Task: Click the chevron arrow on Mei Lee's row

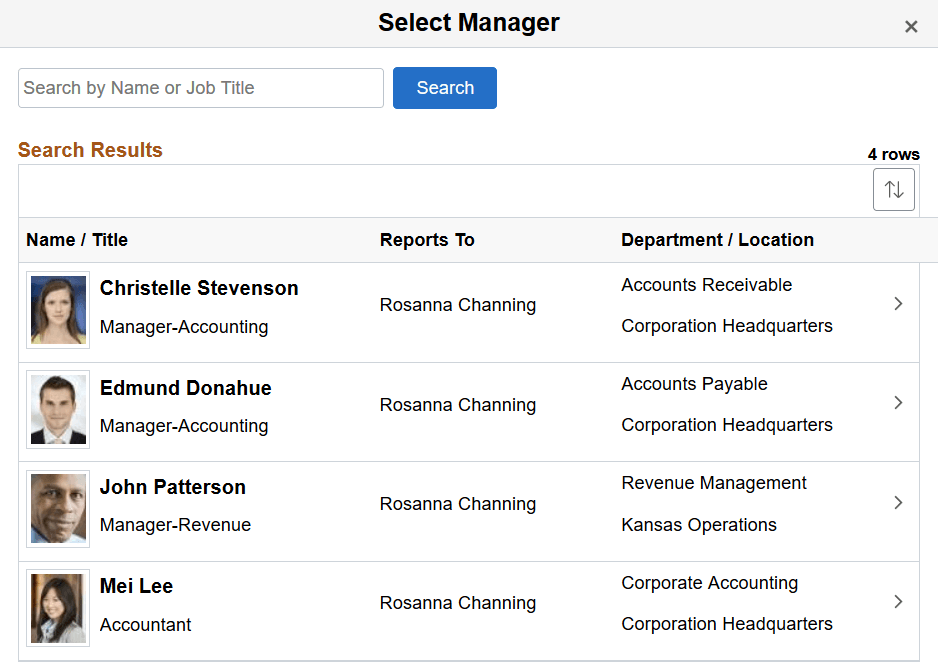Action: point(898,602)
